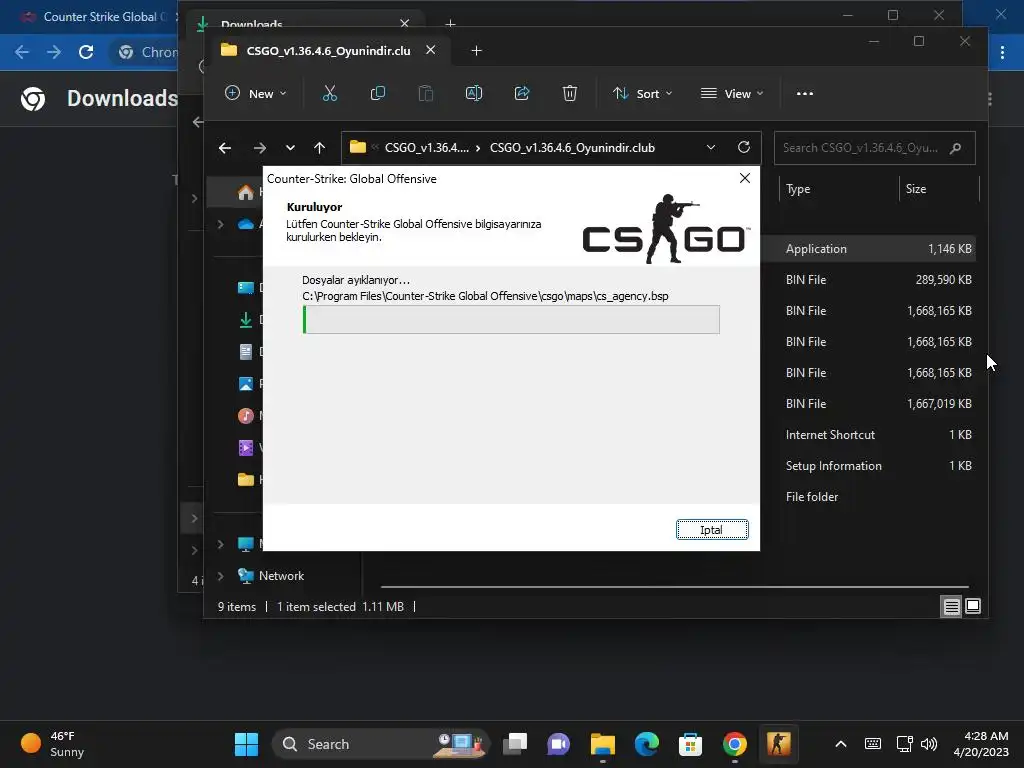Click the Pictures icon in sidebar
This screenshot has height=768, width=1024.
(246, 383)
